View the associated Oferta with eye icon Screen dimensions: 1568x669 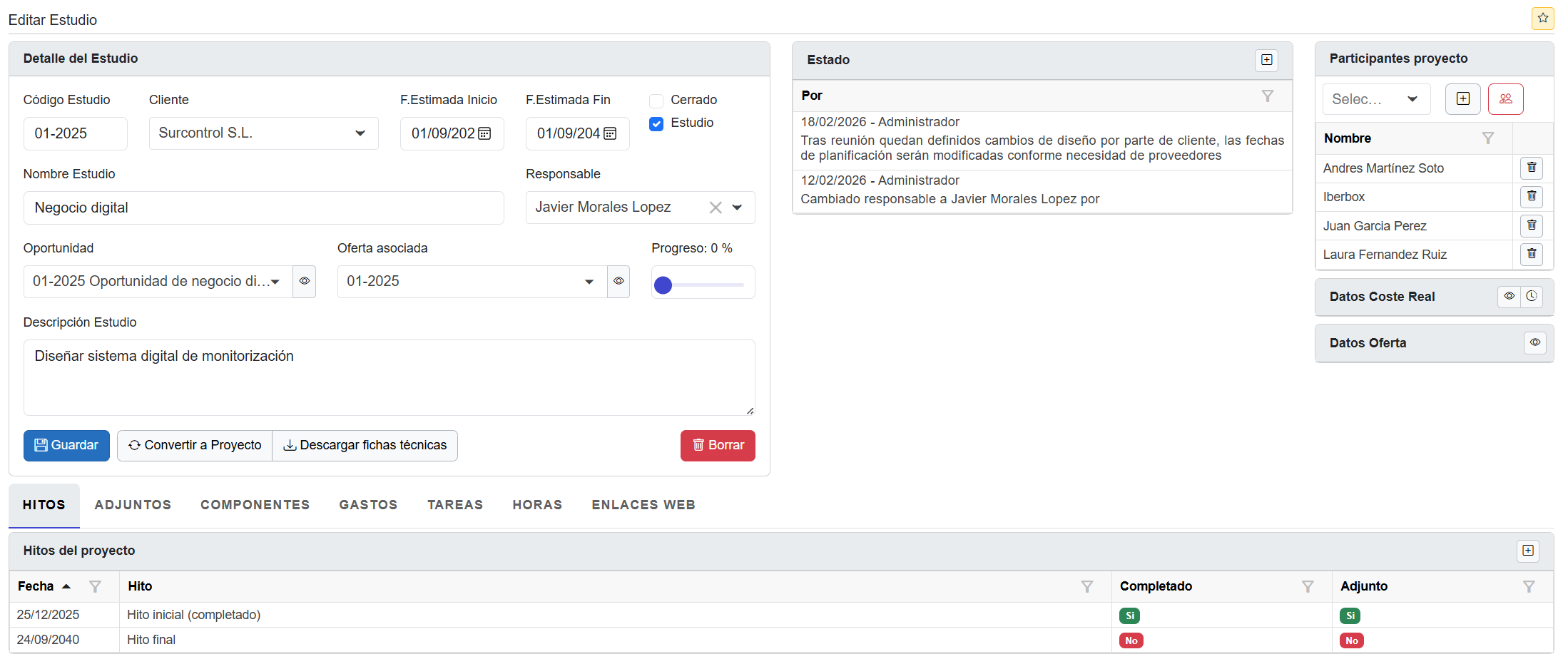(618, 282)
